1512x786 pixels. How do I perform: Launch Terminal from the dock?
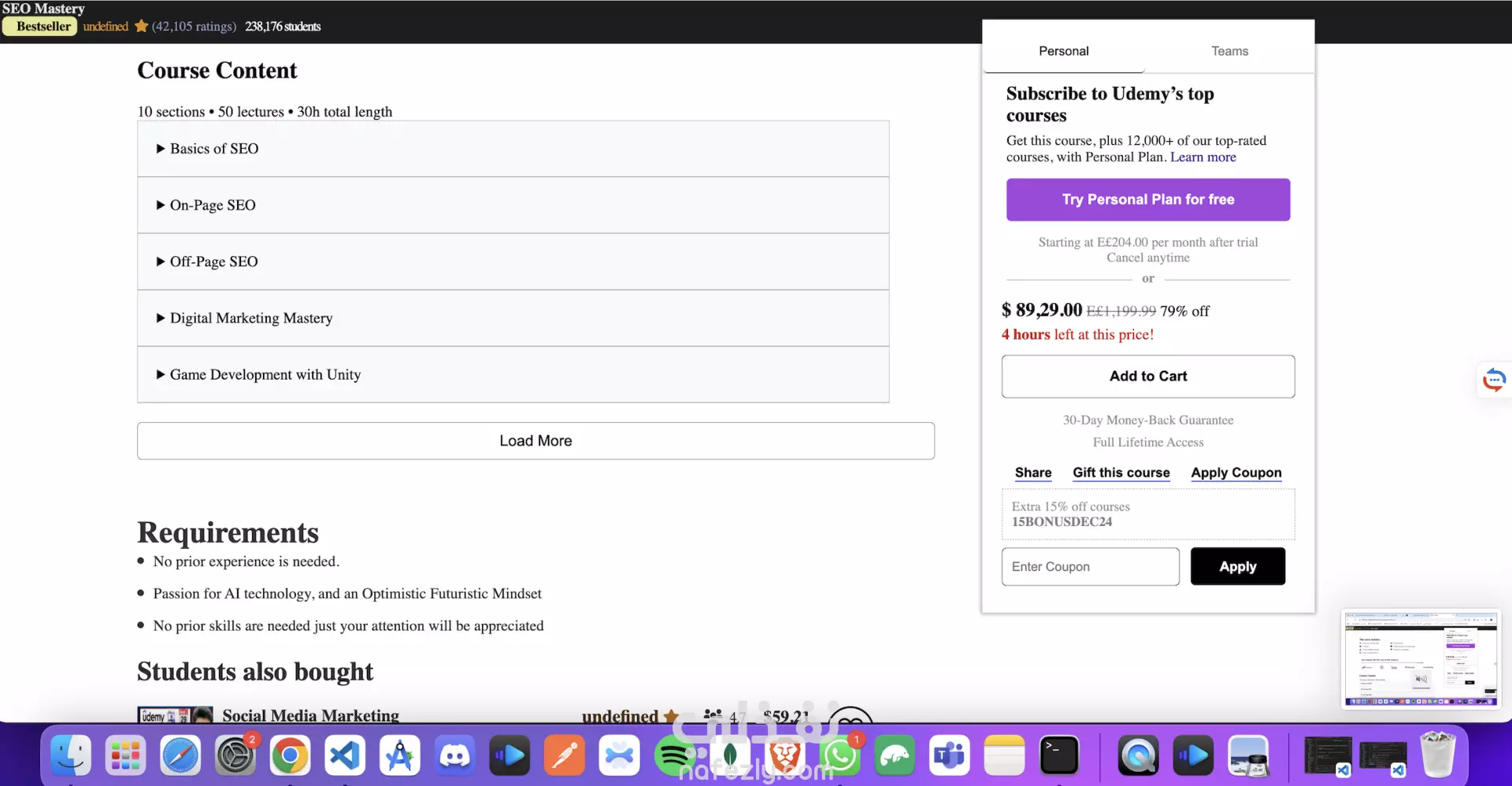(x=1059, y=755)
